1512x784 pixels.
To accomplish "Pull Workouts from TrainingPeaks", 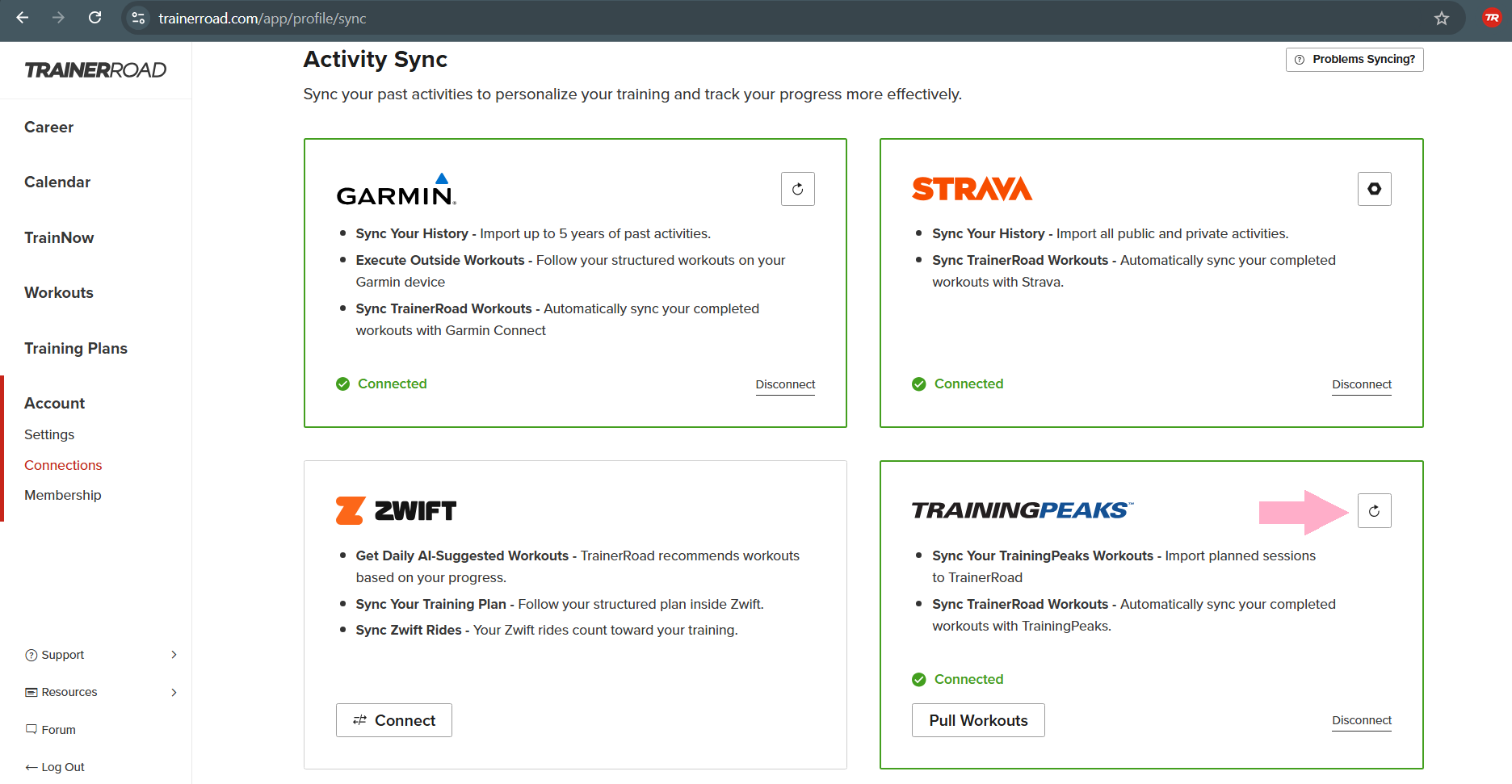I will pyautogui.click(x=978, y=720).
